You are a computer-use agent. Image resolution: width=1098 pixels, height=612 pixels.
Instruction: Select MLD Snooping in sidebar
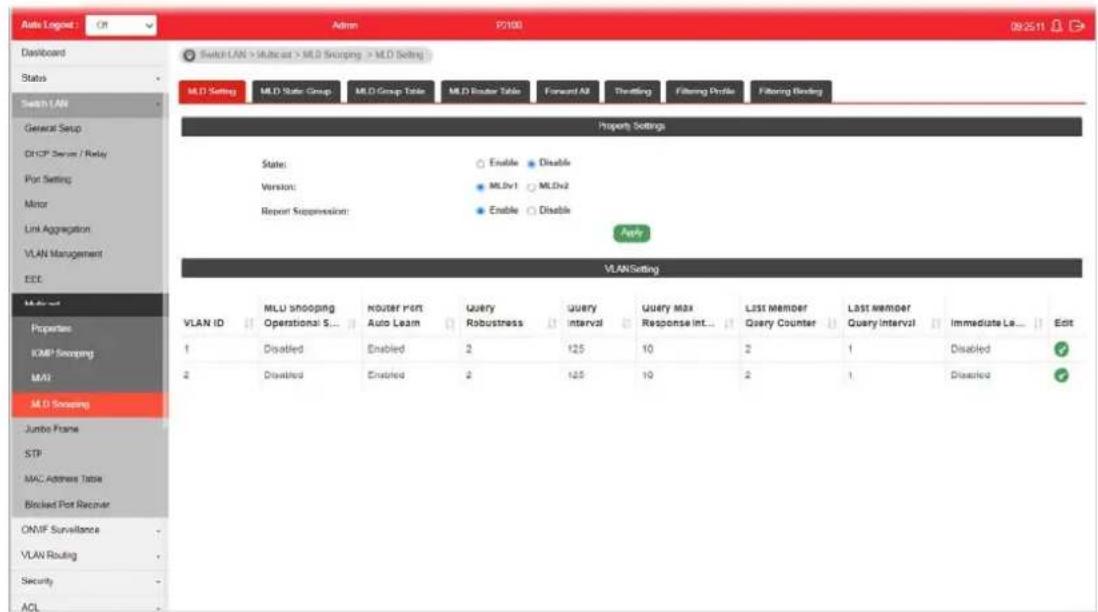tap(88, 405)
